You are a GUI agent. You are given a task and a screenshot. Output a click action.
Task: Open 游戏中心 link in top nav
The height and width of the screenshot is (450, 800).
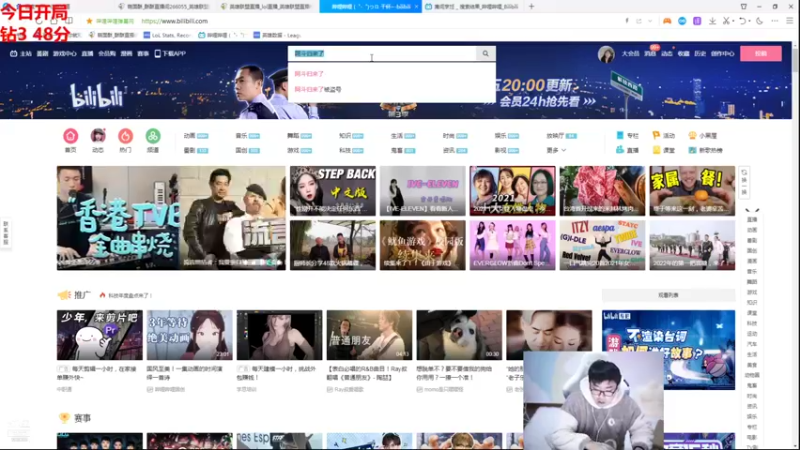[64, 54]
